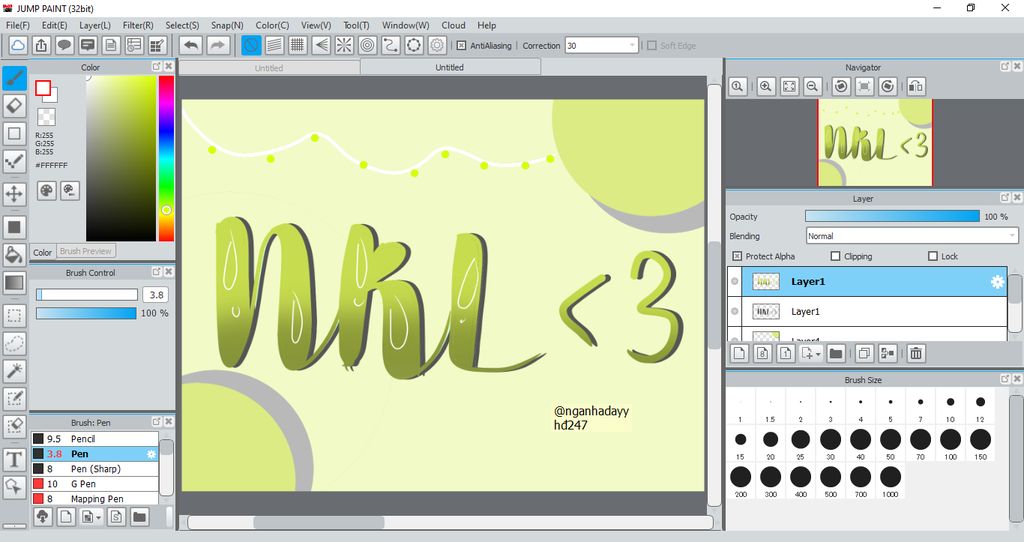1024x542 pixels.
Task: Click the Redo arrow in toolbar
Action: pos(218,45)
